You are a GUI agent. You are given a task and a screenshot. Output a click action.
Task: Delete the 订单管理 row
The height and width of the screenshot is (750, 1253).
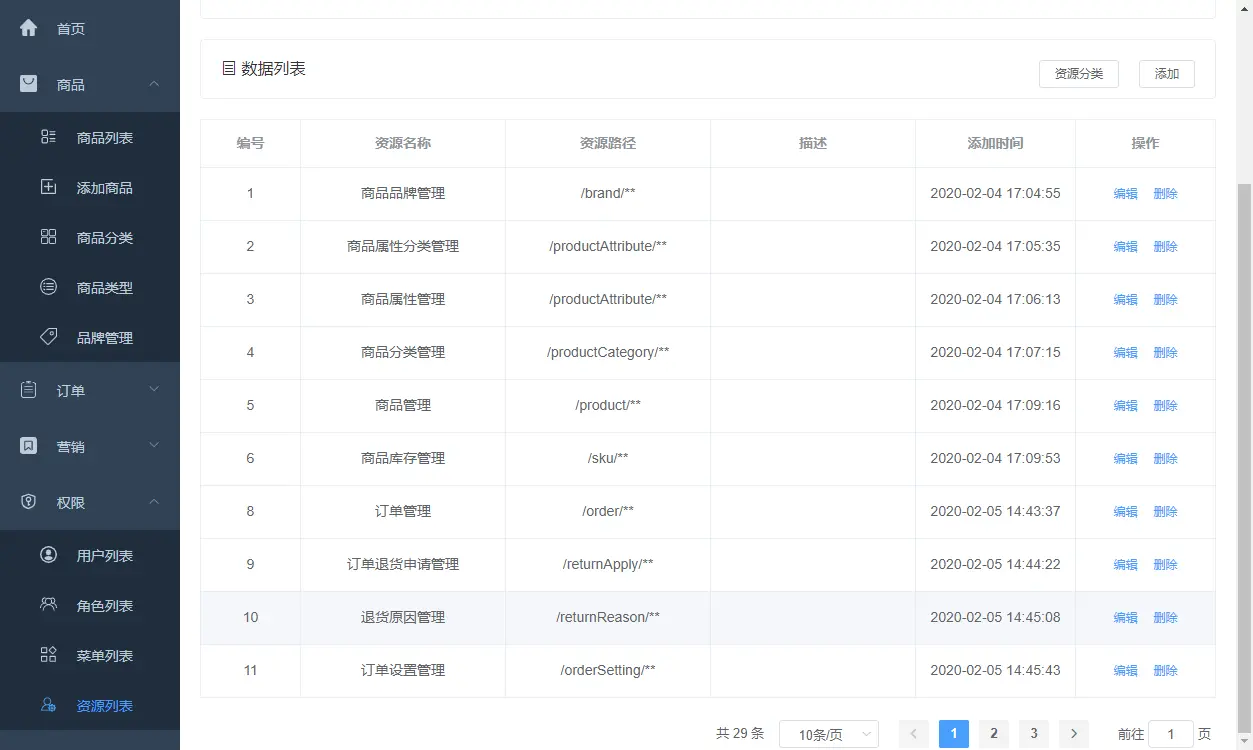(x=1166, y=512)
